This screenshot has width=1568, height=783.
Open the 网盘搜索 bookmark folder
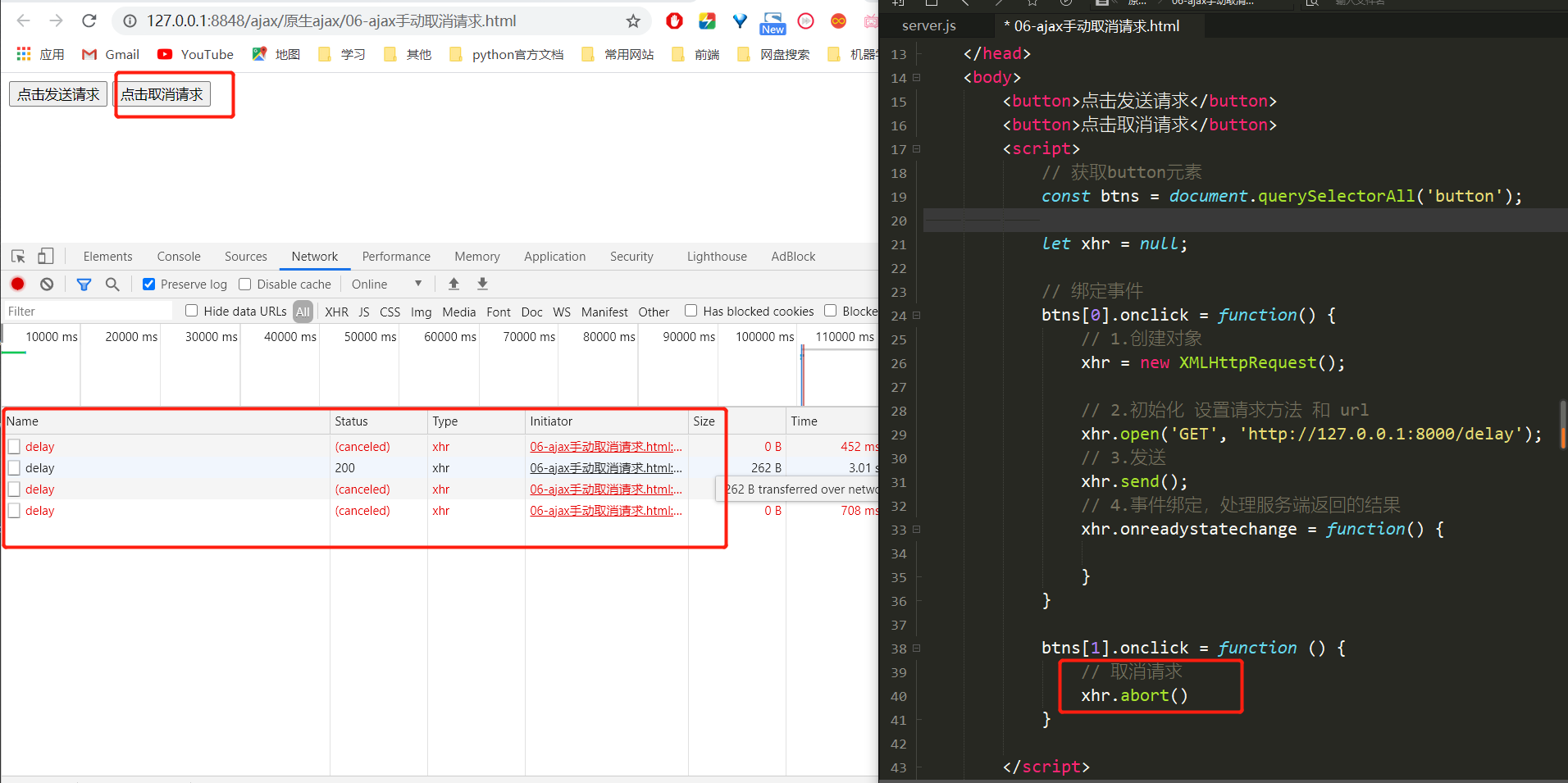click(x=773, y=54)
